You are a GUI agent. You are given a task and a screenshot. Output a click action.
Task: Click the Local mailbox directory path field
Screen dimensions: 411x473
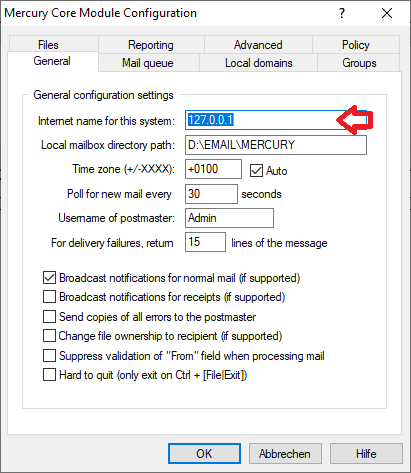click(x=276, y=145)
